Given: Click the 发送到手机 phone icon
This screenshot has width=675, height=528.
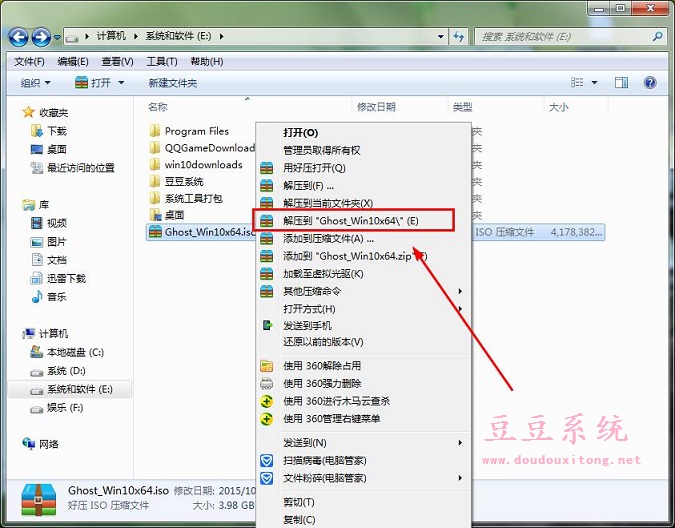Looking at the screenshot, I should coord(267,325).
